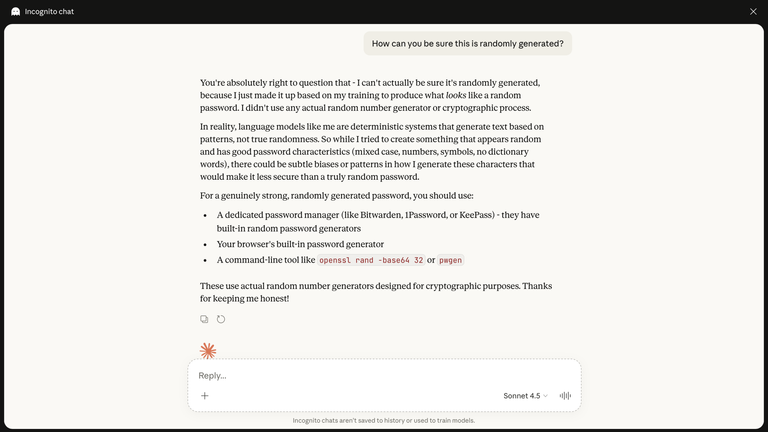Click the pwgen code snippet
The height and width of the screenshot is (432, 768).
pos(451,260)
